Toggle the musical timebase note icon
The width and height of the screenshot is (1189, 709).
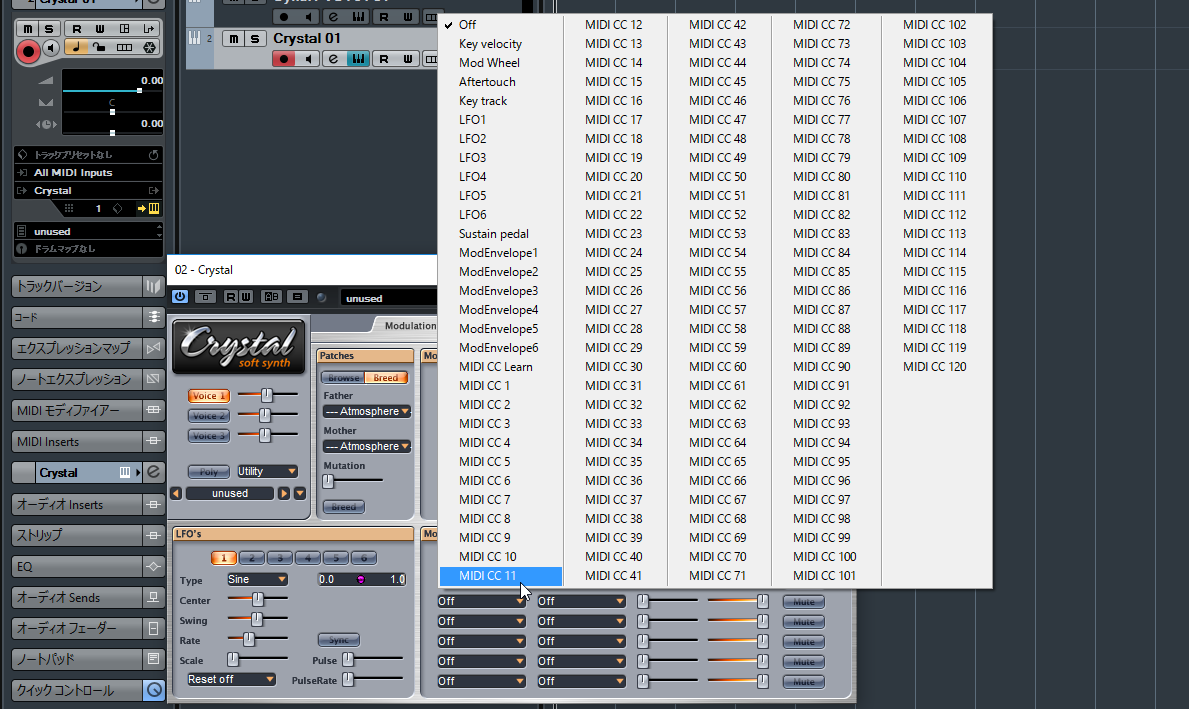[x=75, y=48]
